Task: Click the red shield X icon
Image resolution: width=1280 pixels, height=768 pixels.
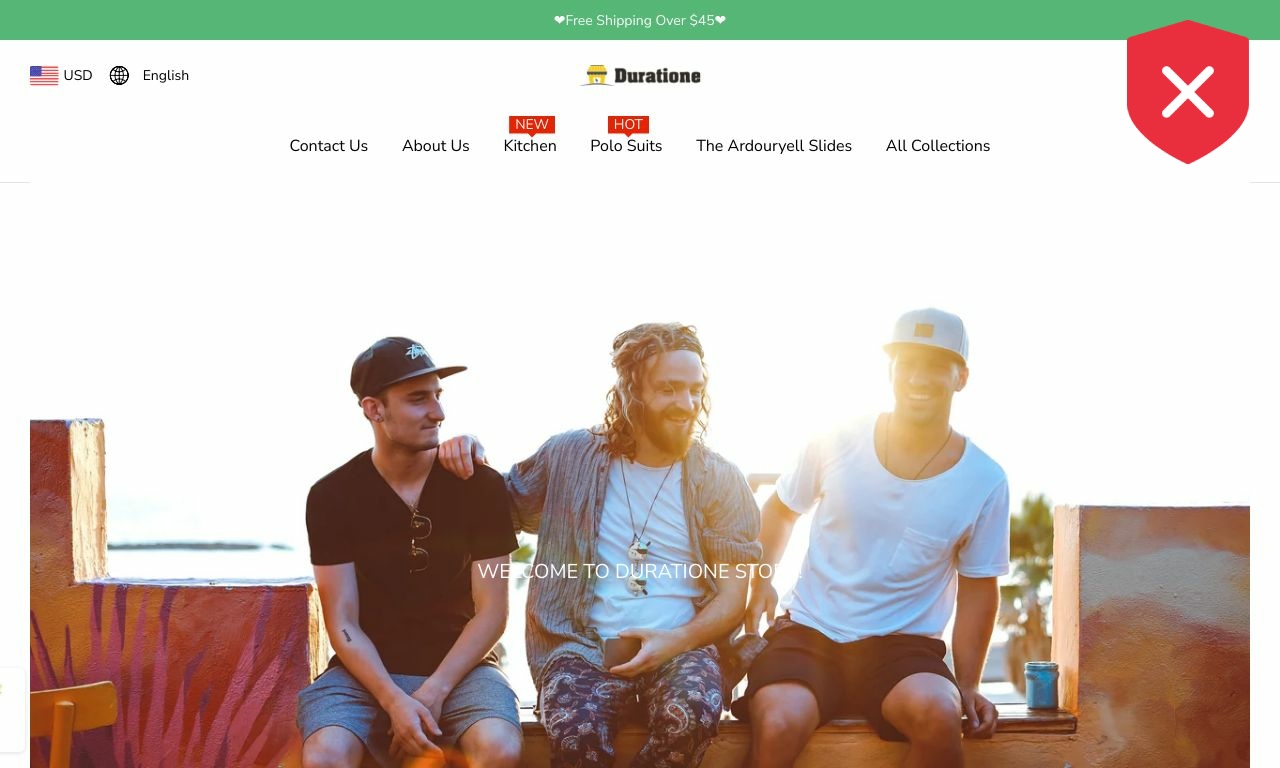Action: (x=1187, y=92)
